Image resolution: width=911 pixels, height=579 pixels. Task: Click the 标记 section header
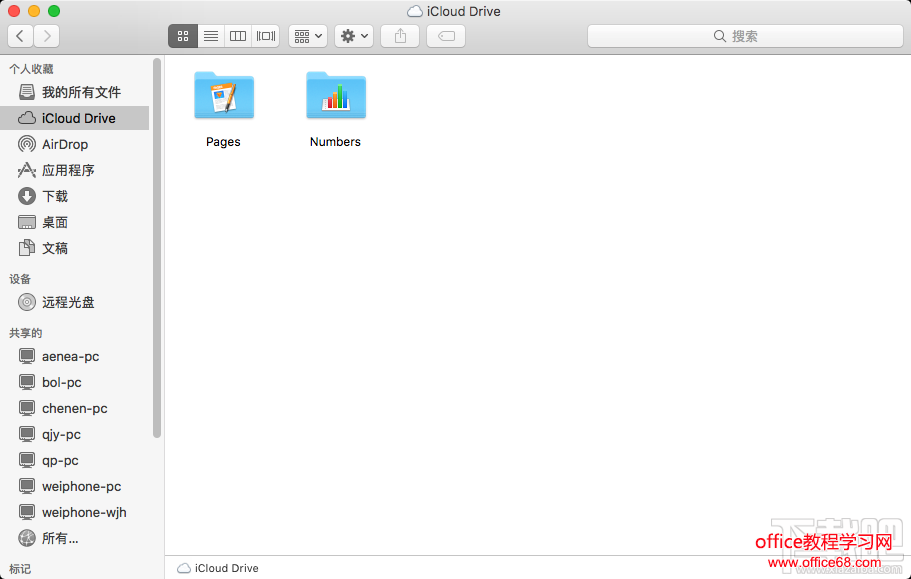[x=20, y=569]
